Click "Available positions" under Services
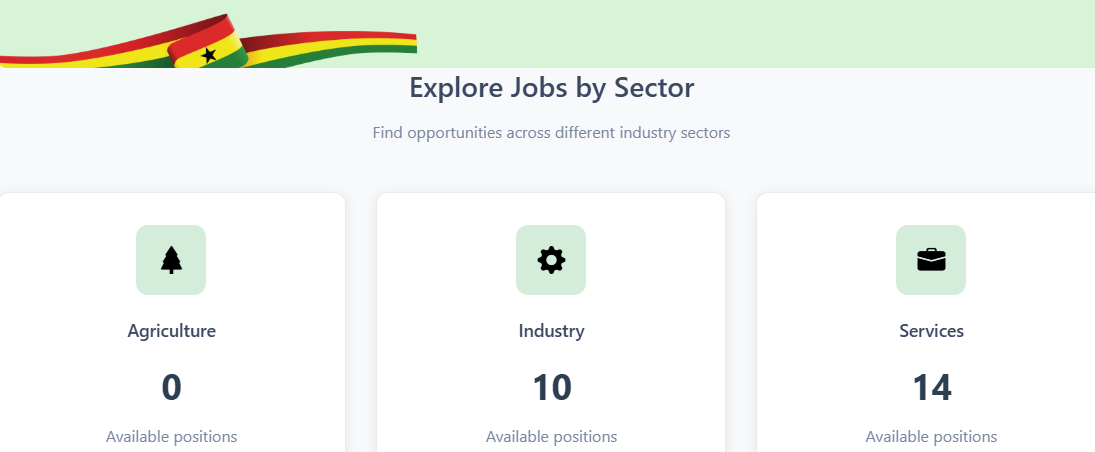The height and width of the screenshot is (452, 1095). coord(931,437)
